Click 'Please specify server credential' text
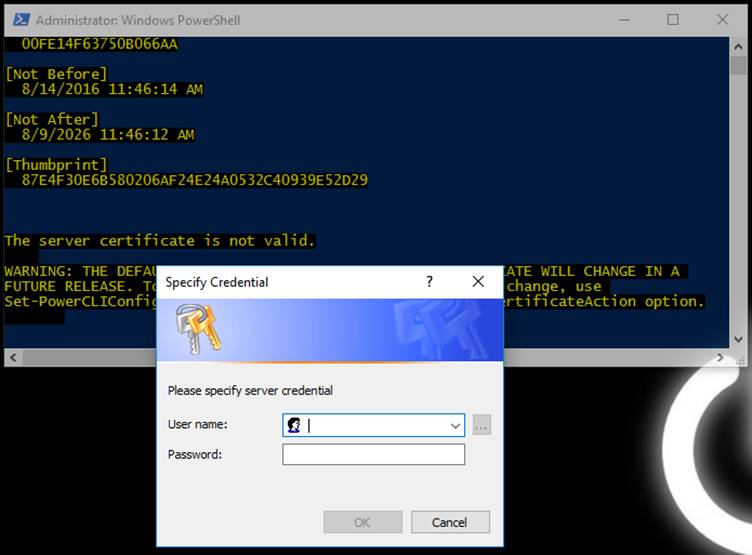Image resolution: width=752 pixels, height=555 pixels. tap(250, 390)
